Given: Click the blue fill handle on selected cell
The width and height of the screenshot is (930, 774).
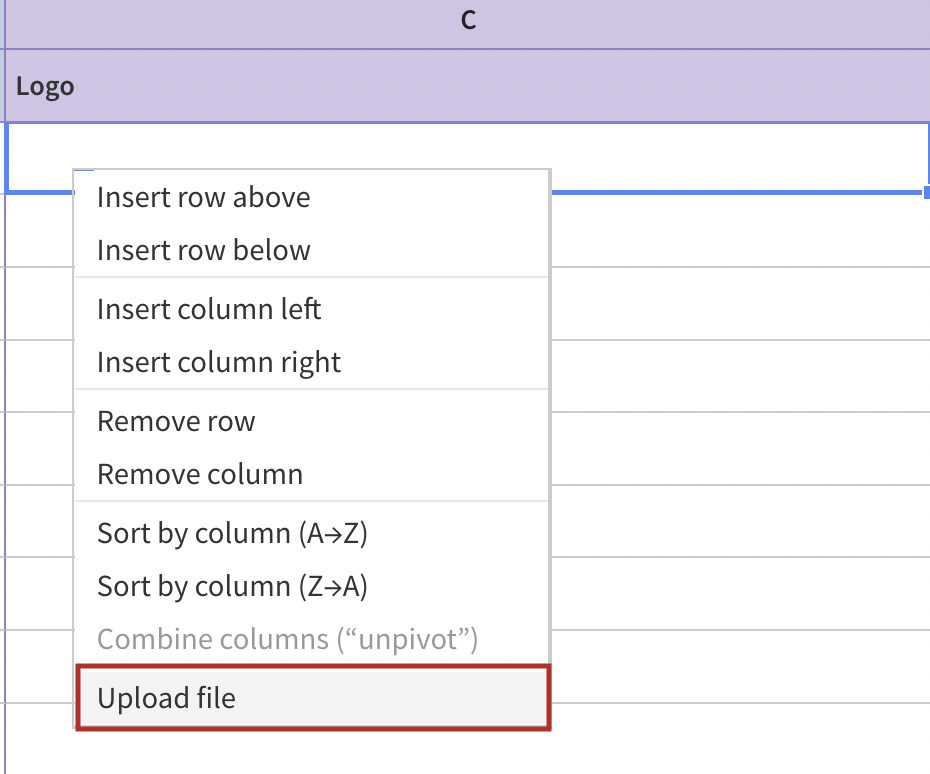Looking at the screenshot, I should click(x=926, y=191).
